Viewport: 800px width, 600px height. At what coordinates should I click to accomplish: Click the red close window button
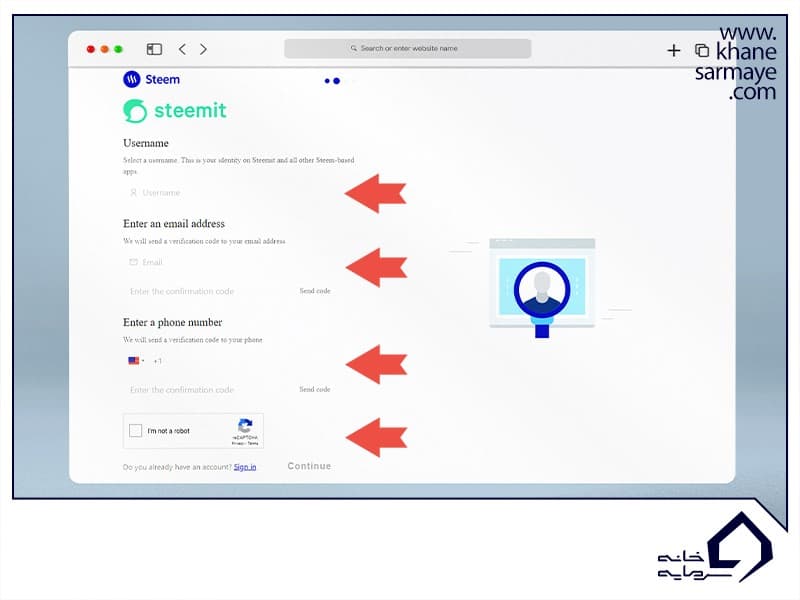(x=91, y=49)
